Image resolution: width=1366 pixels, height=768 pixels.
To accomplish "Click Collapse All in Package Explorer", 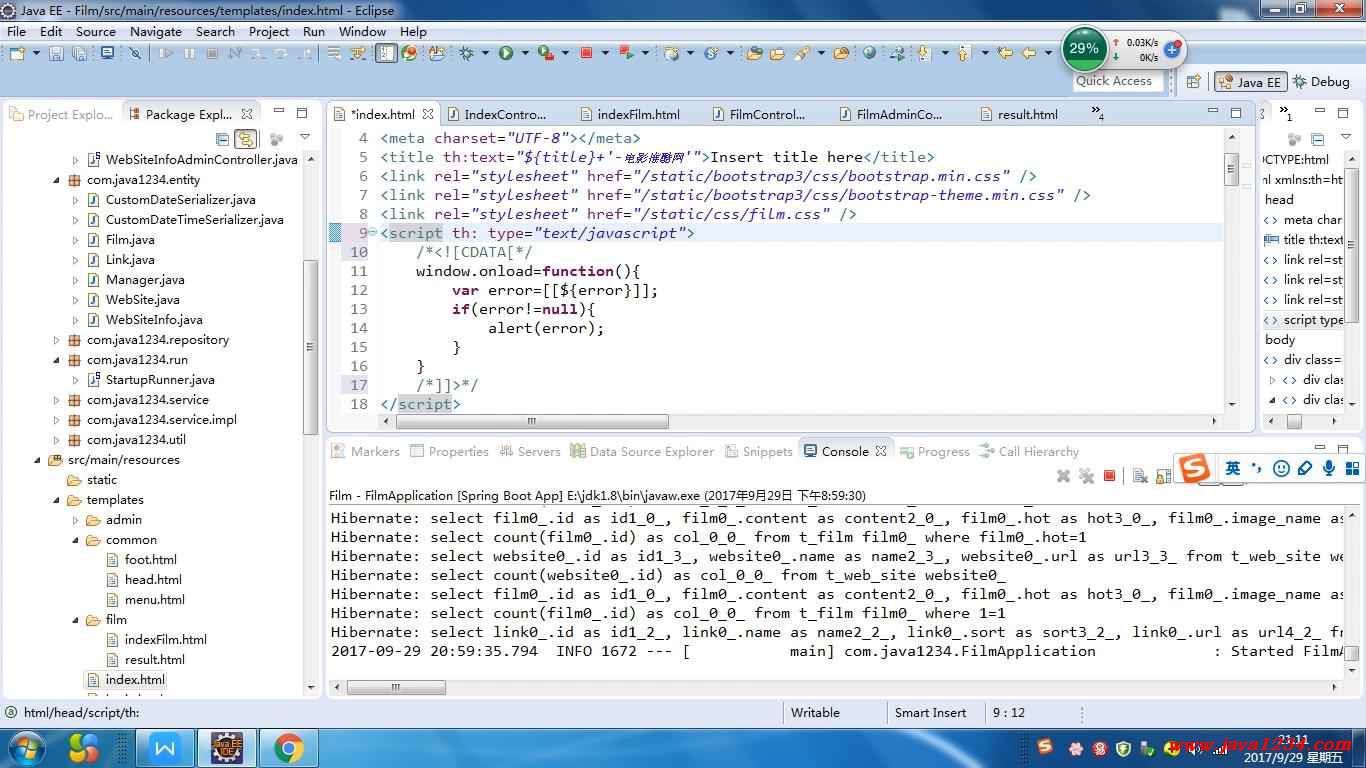I will (223, 139).
